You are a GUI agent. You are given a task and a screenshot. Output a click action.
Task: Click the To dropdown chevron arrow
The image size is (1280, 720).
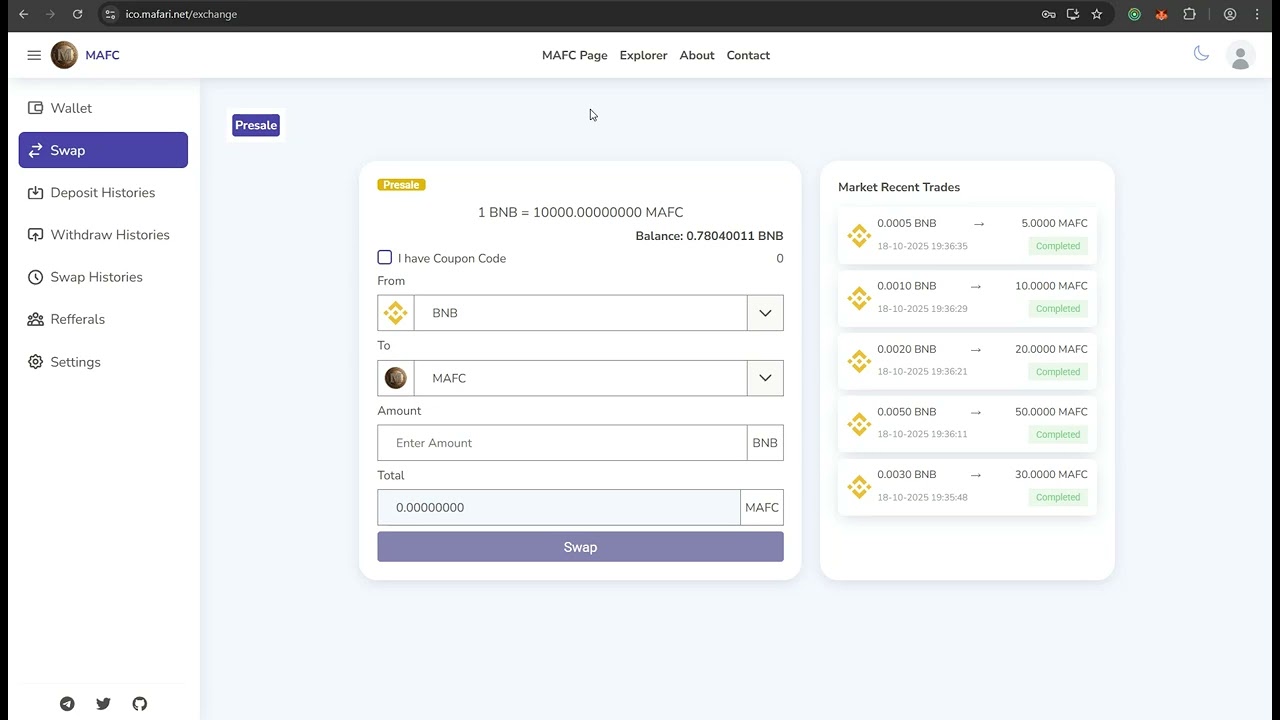tap(765, 378)
